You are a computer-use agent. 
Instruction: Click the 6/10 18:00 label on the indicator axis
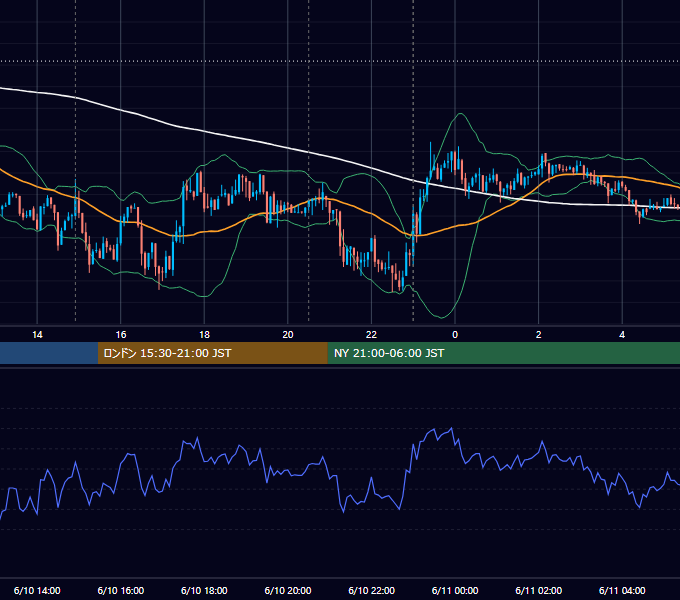pos(204,590)
